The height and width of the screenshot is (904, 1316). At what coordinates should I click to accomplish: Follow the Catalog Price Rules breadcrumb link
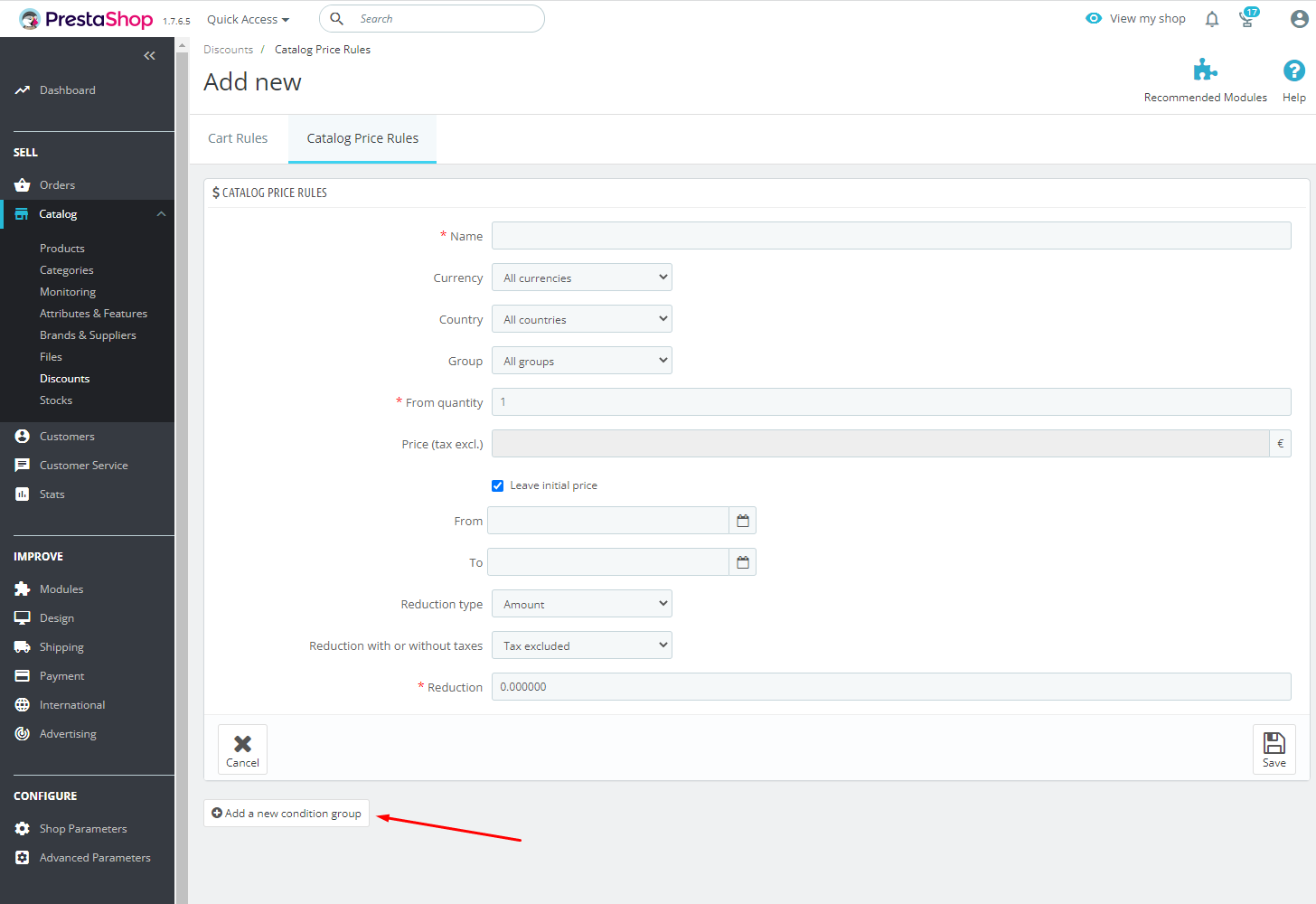[323, 50]
